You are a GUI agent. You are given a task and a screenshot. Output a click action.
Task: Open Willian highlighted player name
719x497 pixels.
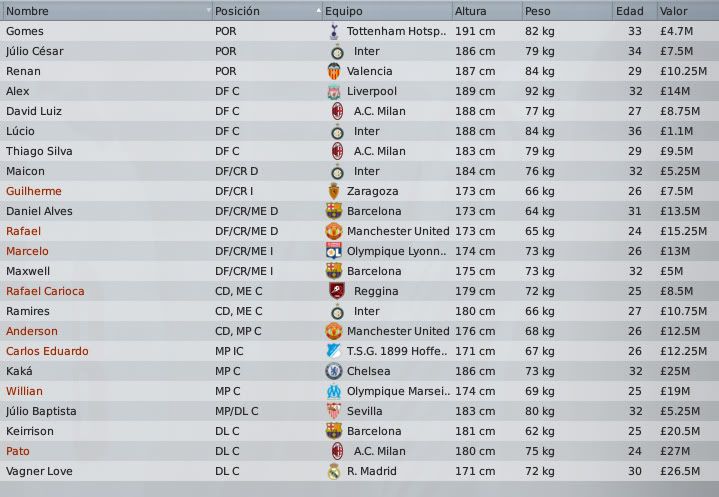(x=24, y=391)
